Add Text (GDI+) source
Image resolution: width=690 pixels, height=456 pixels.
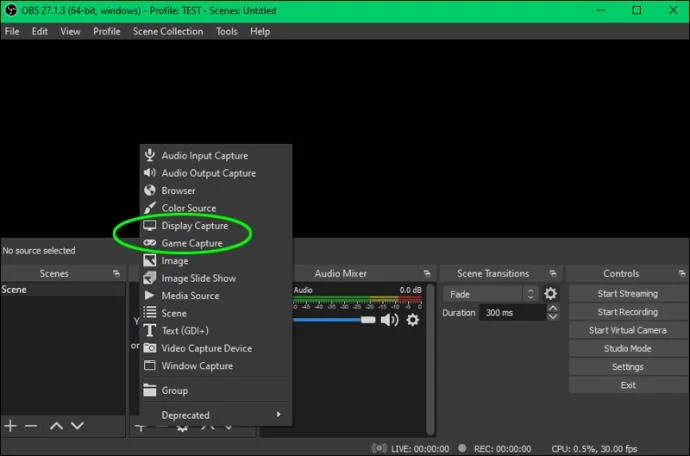click(x=216, y=331)
